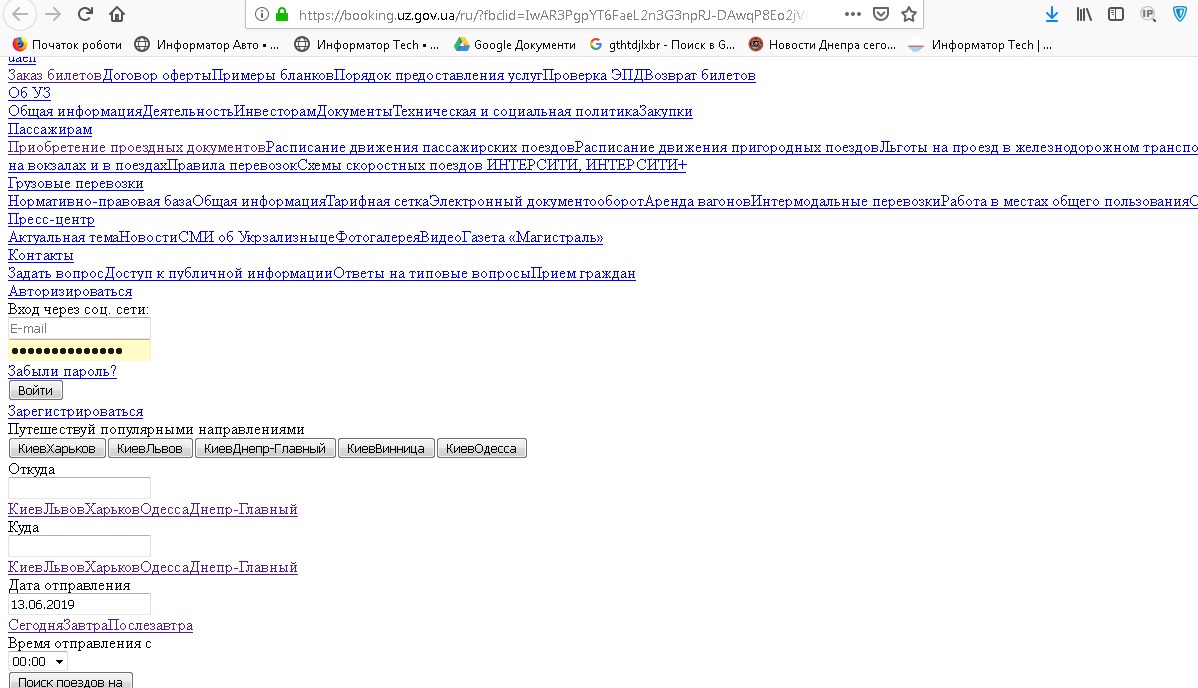
Task: Open Проверка ЭПД link
Action: pos(594,76)
